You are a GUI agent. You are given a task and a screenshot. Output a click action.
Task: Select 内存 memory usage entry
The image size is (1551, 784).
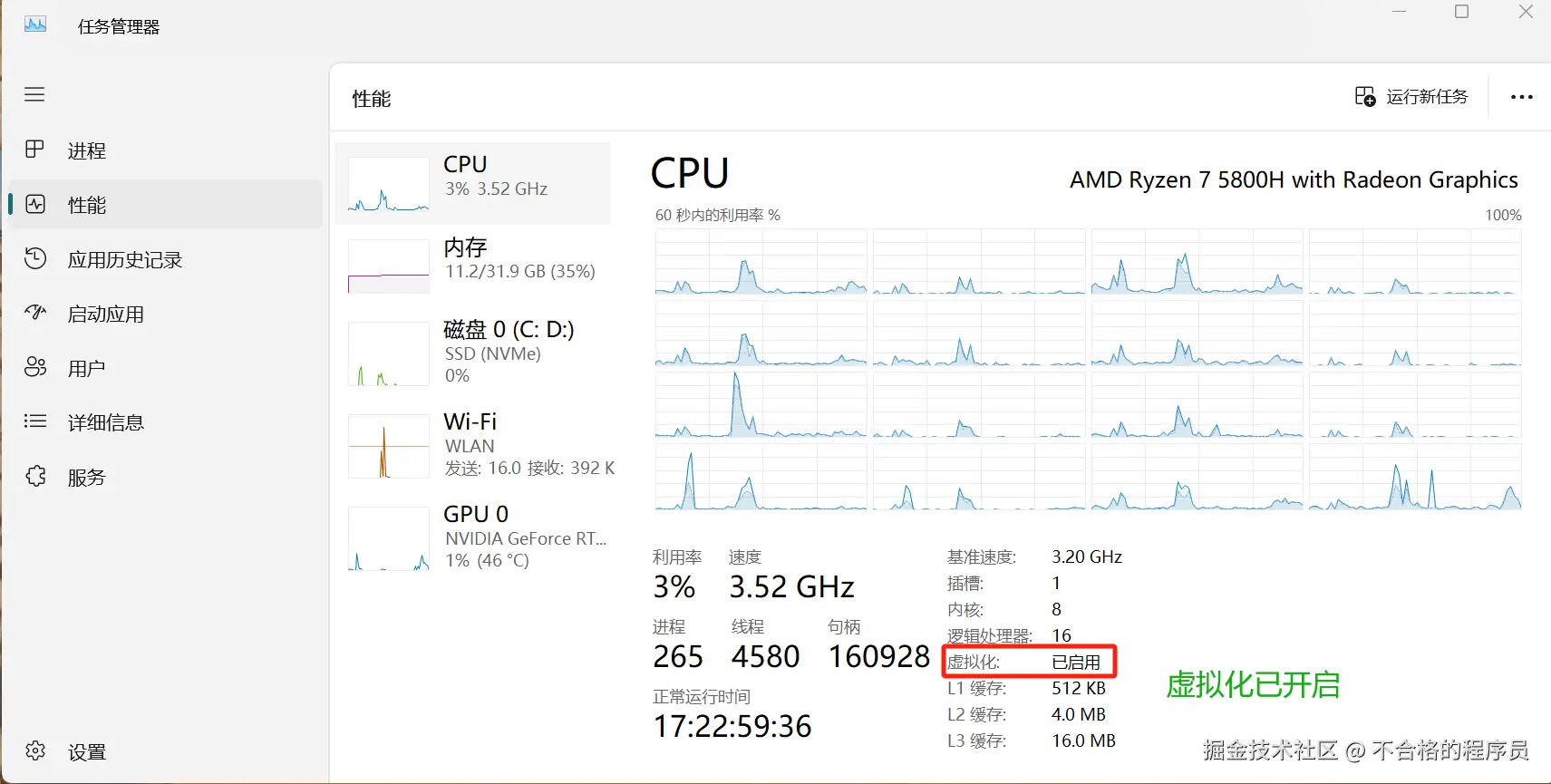click(x=473, y=266)
